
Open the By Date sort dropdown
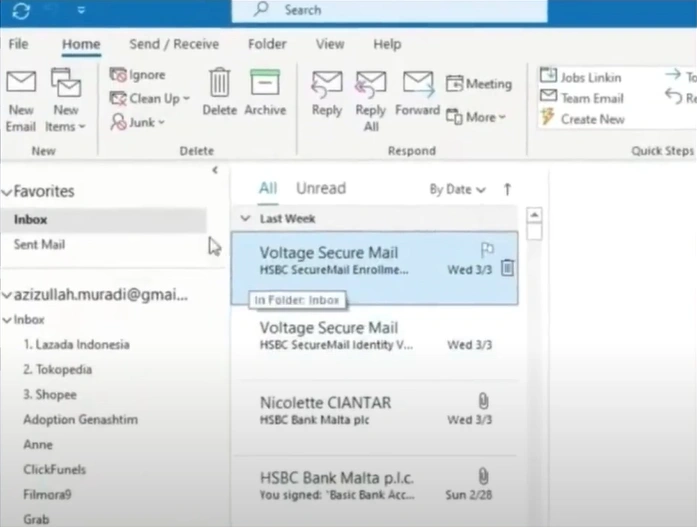457,190
